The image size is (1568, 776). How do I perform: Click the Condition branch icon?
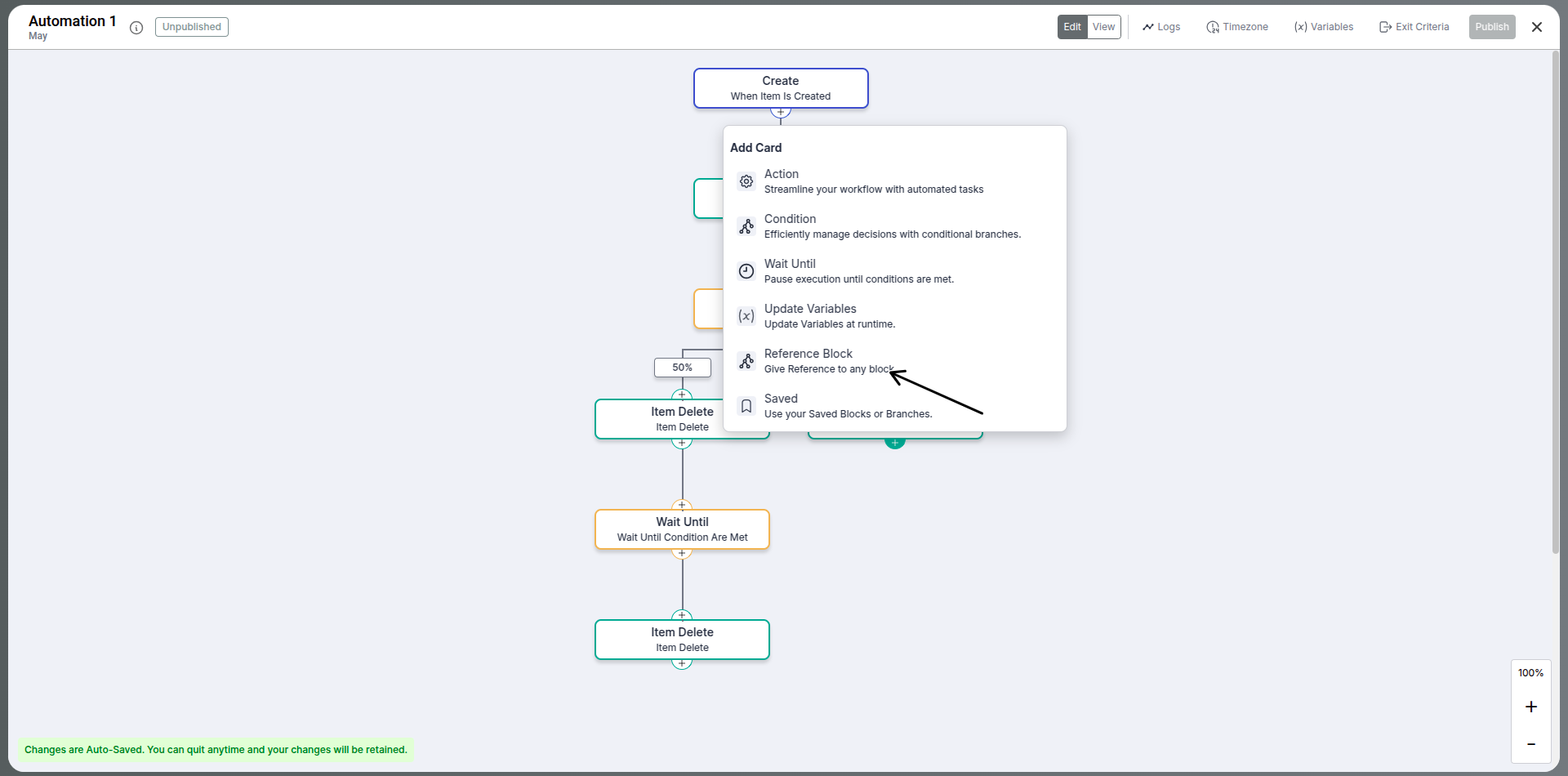point(746,226)
